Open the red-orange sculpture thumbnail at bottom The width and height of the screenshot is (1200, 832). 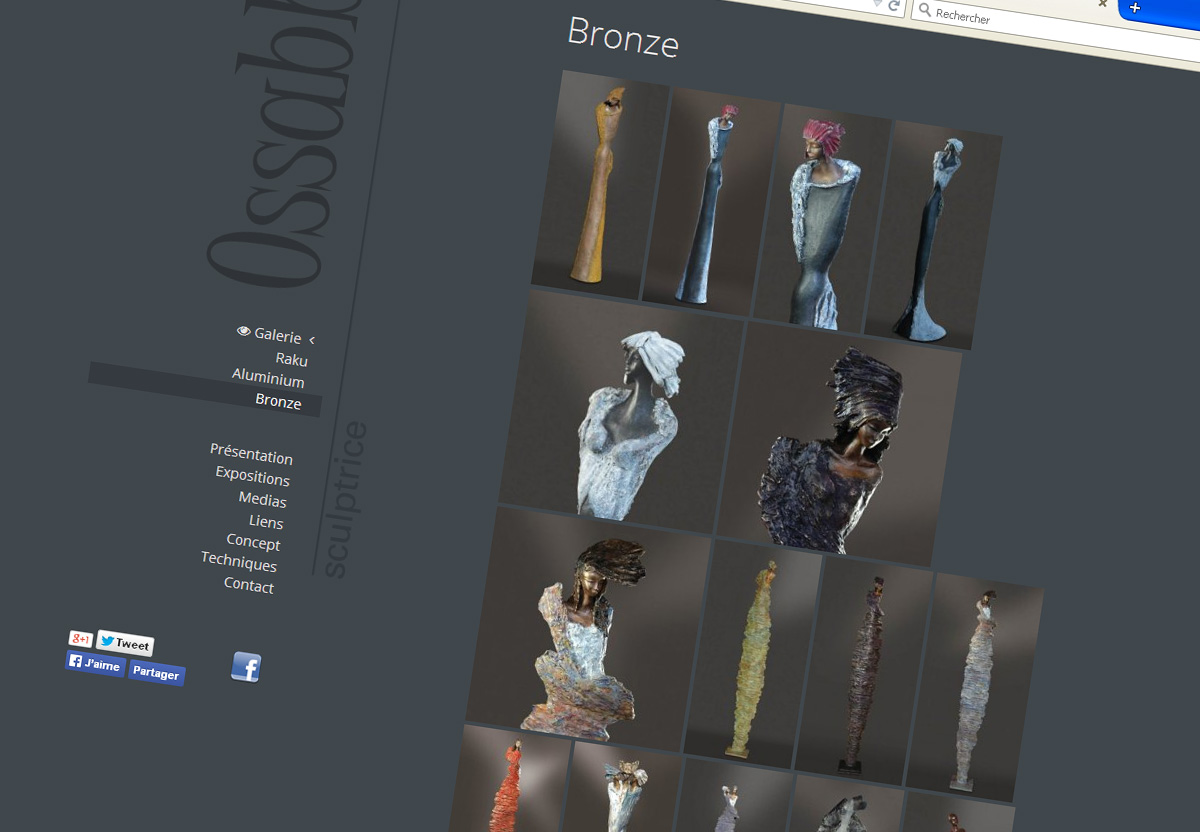pos(508,780)
